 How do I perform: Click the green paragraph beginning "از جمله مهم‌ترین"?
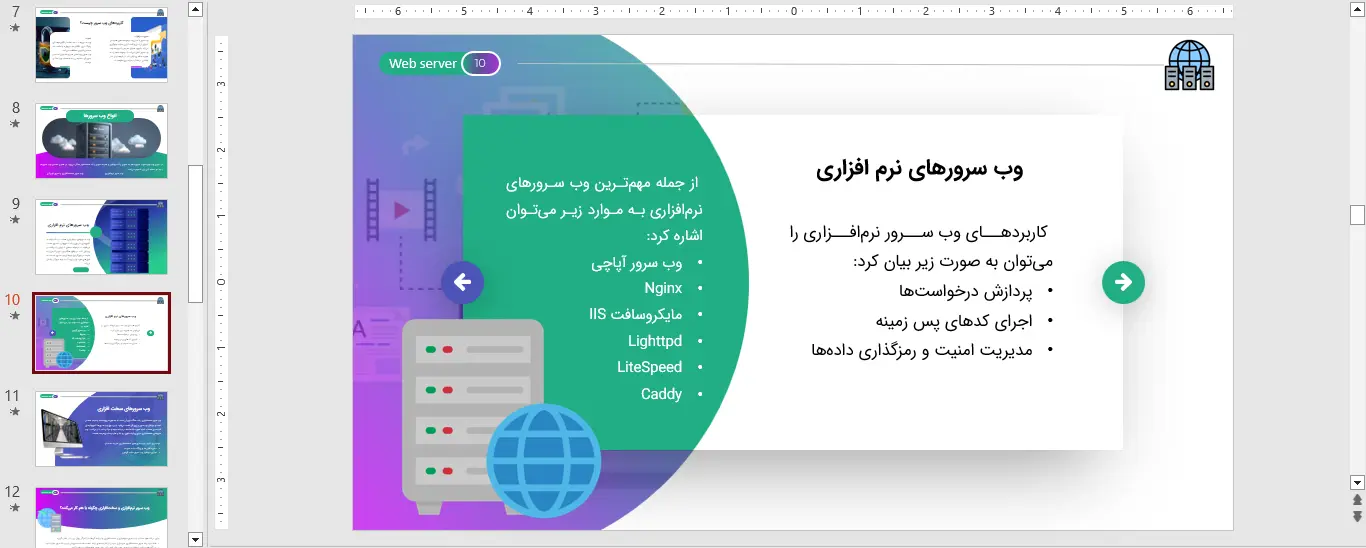point(605,210)
